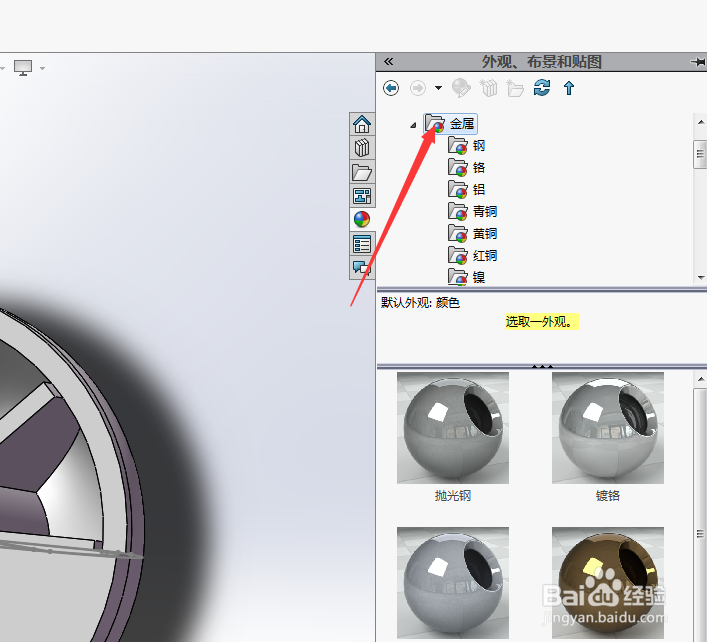
Task: Click the tree scrollbar up arrow
Action: tap(701, 122)
